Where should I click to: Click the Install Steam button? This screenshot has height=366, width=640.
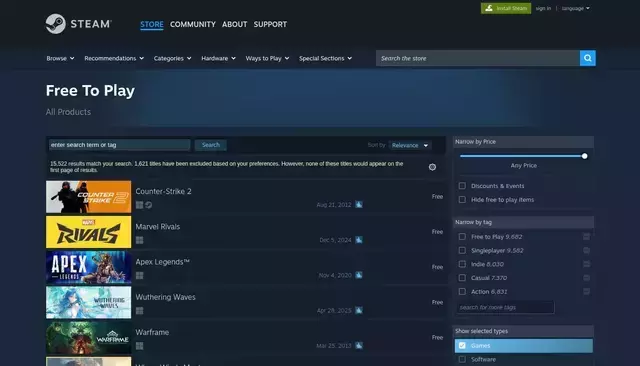(x=506, y=8)
